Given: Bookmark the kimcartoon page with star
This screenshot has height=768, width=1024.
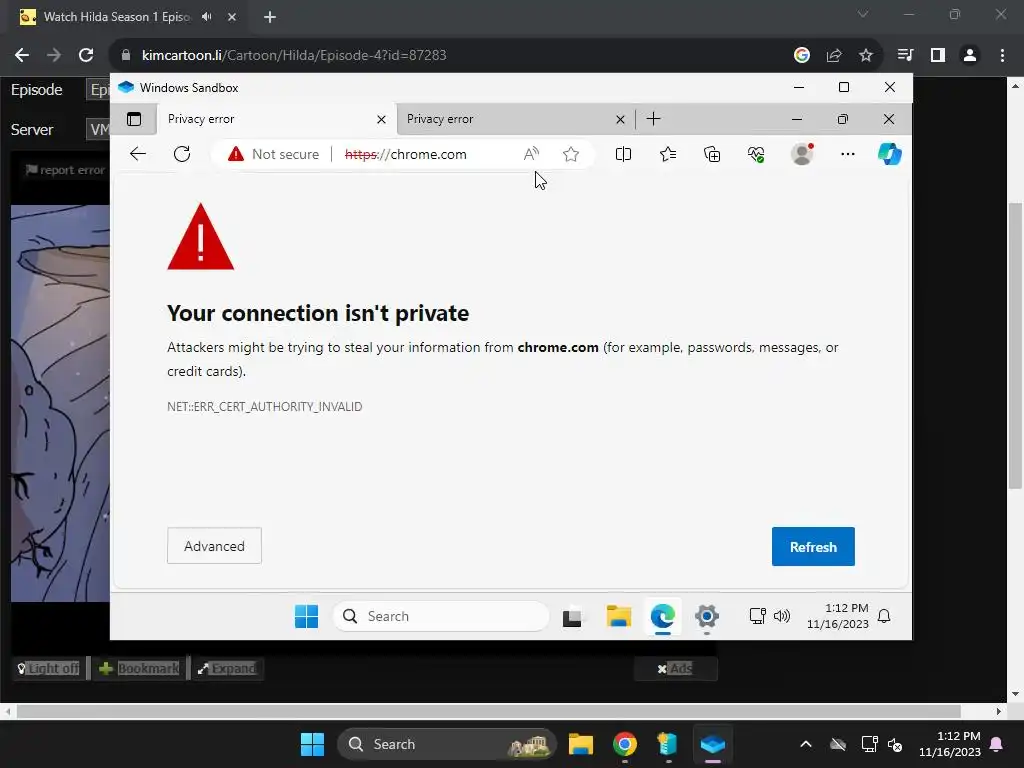Looking at the screenshot, I should click(x=866, y=55).
